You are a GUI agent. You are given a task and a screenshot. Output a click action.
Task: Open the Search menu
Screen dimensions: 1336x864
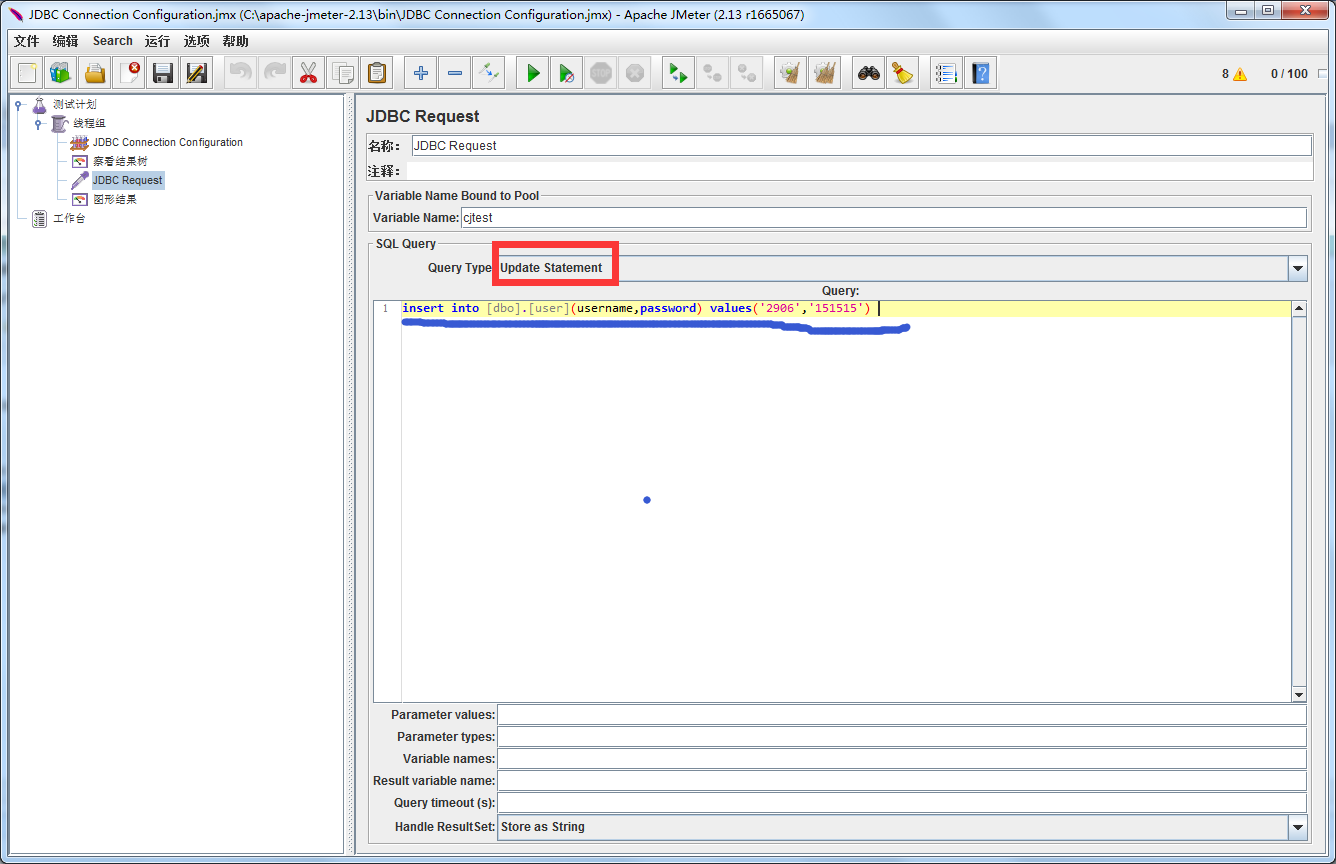(112, 41)
